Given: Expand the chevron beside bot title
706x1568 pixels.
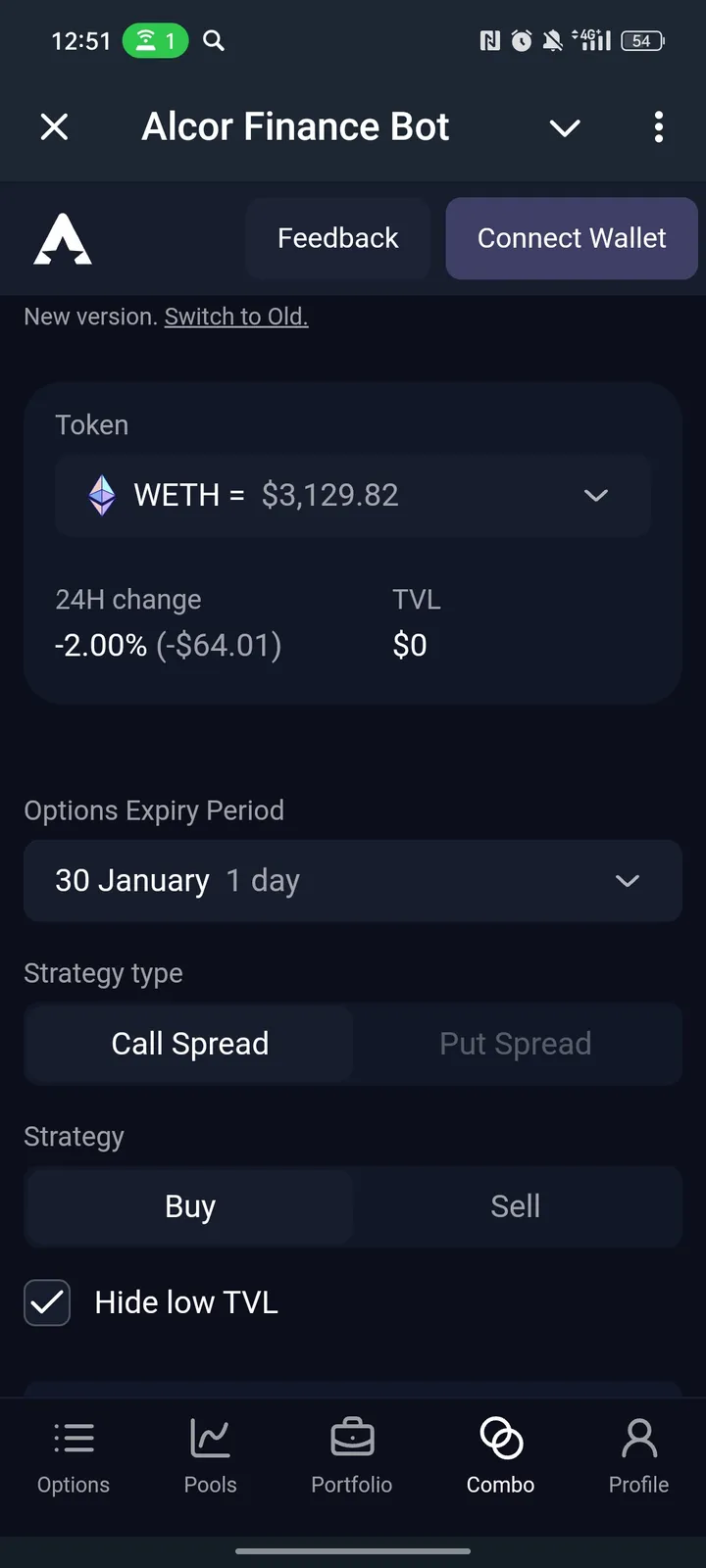Looking at the screenshot, I should tap(565, 127).
